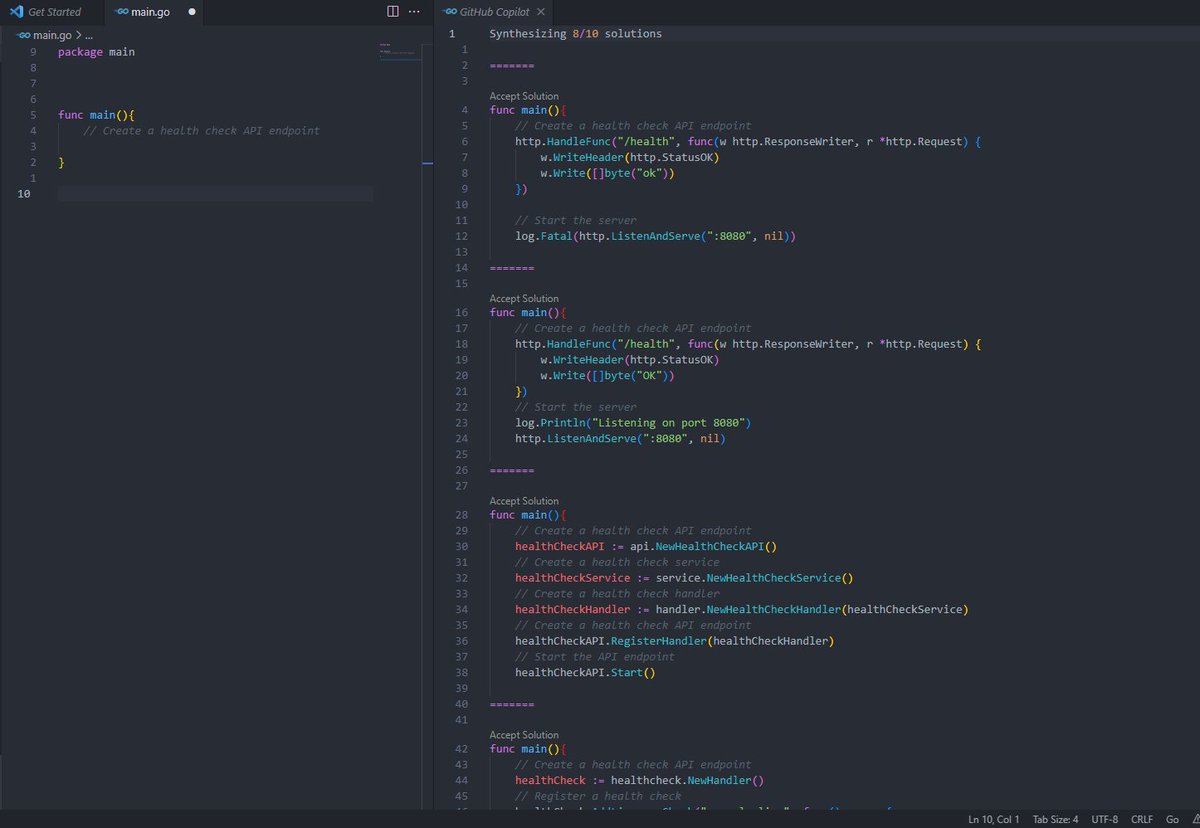Click 'w.Write([]byte("OK"))' on Copilot line 20

click(608, 376)
